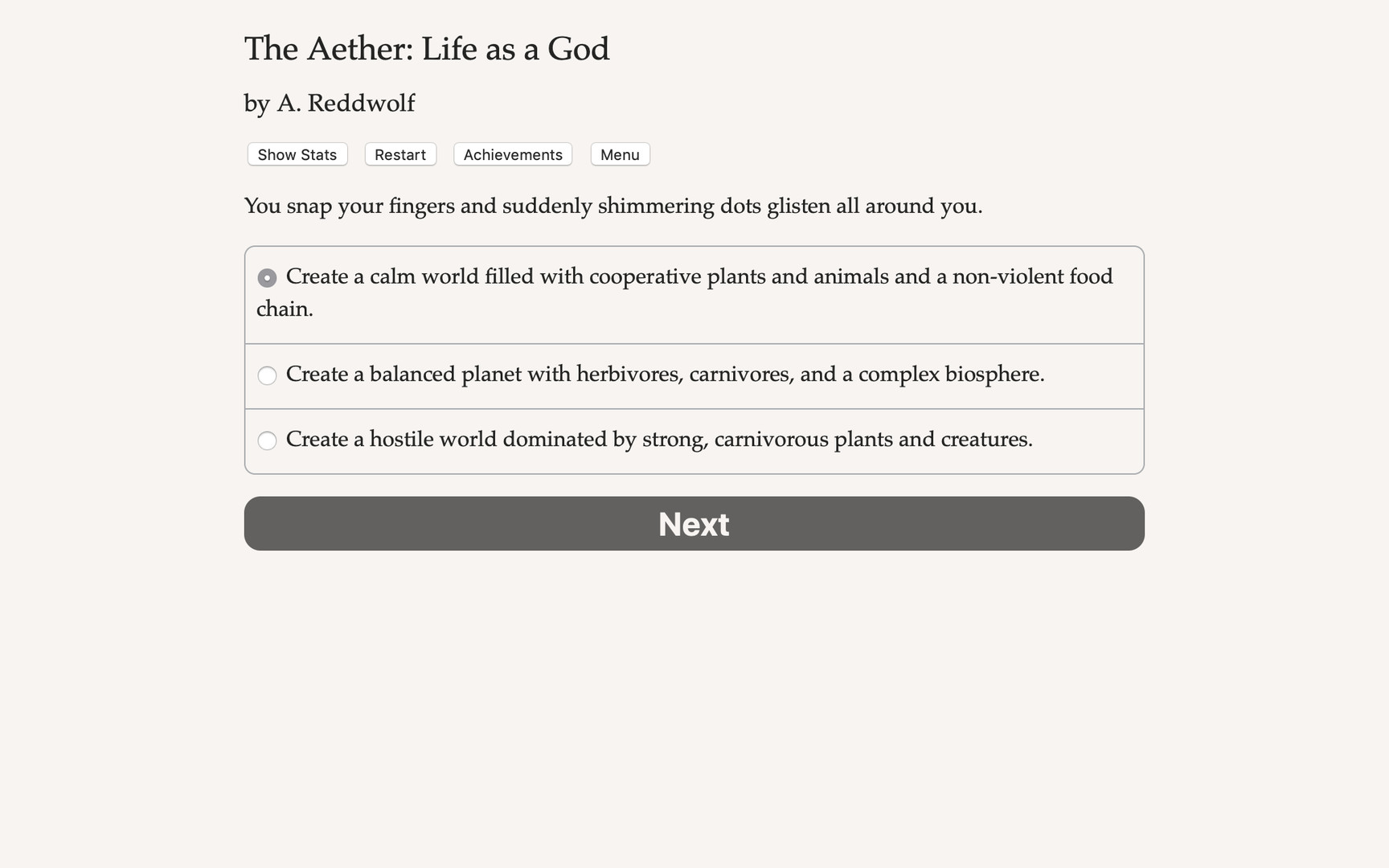1389x868 pixels.
Task: Click the story title The Aether
Action: pos(426,49)
